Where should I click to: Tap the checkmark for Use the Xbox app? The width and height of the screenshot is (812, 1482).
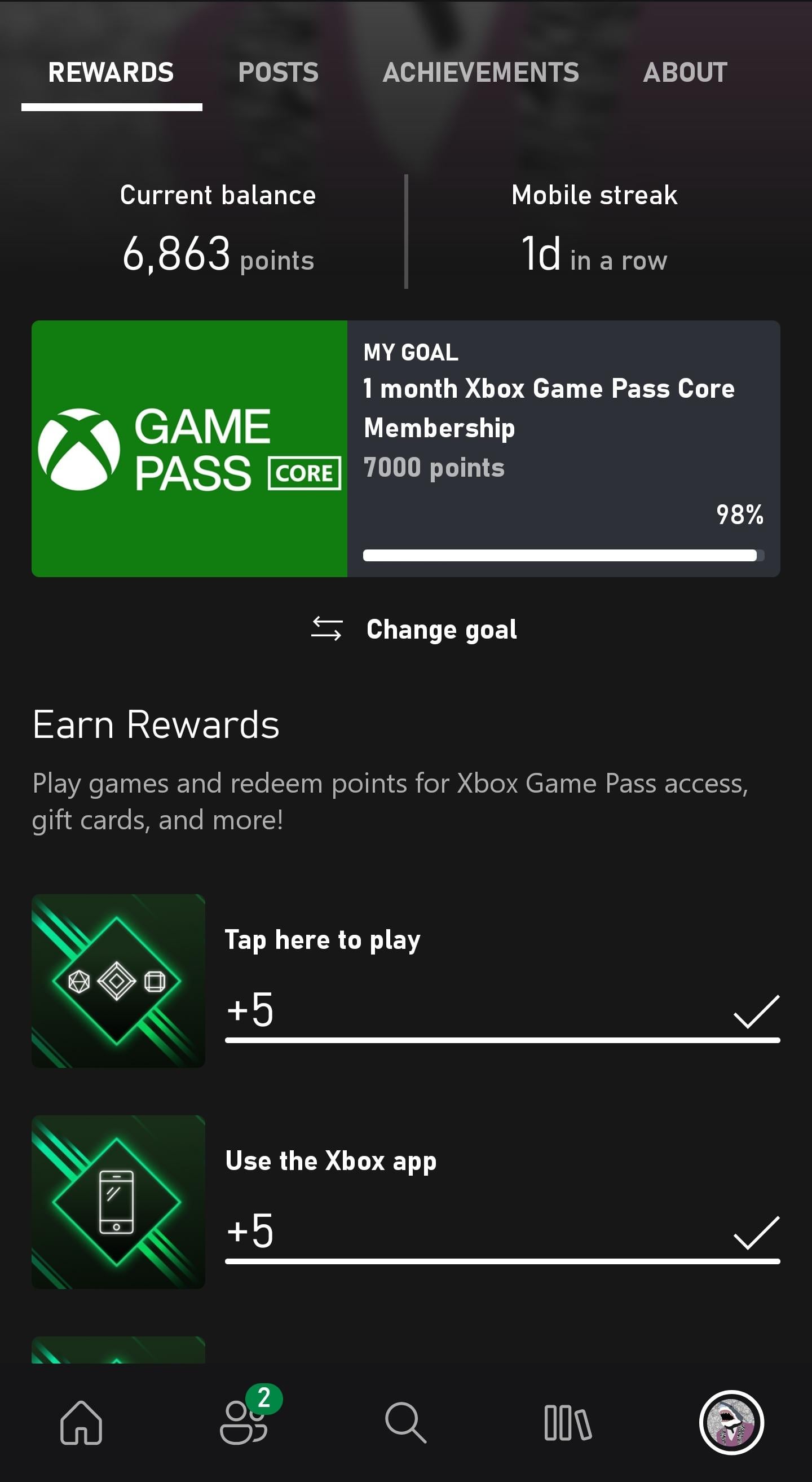click(756, 1232)
